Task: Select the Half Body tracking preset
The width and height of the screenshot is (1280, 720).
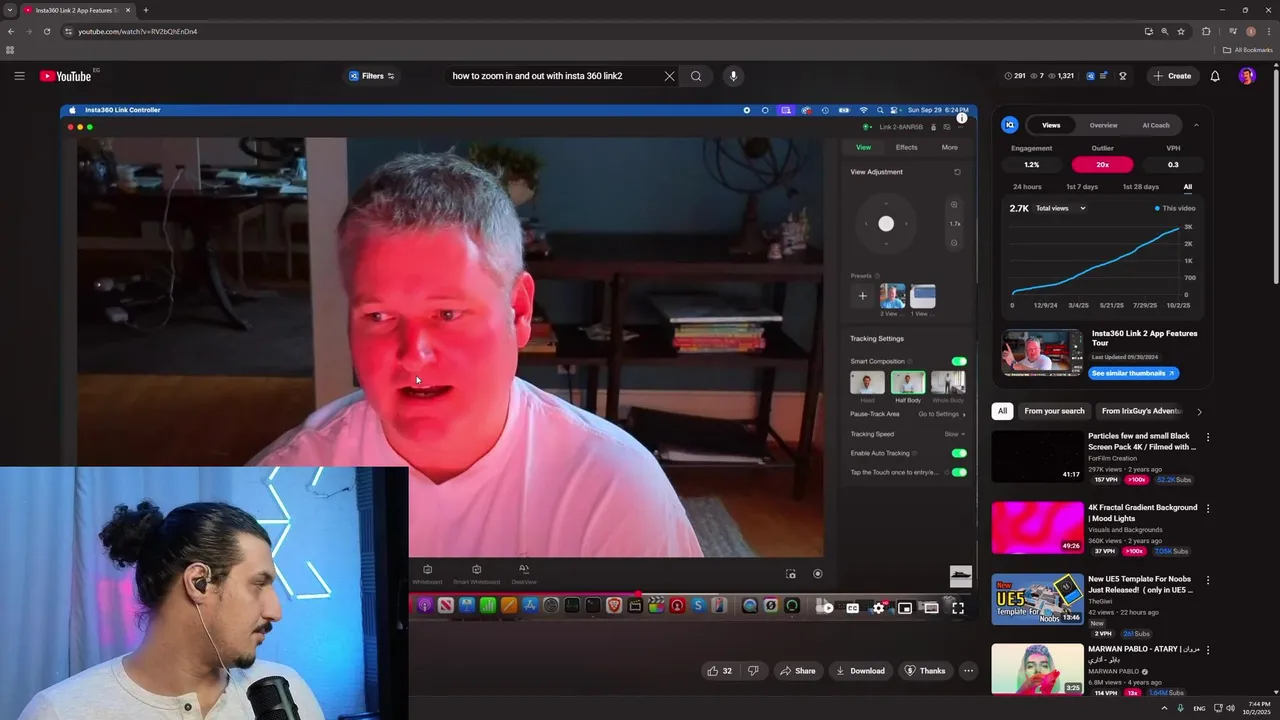Action: [908, 383]
